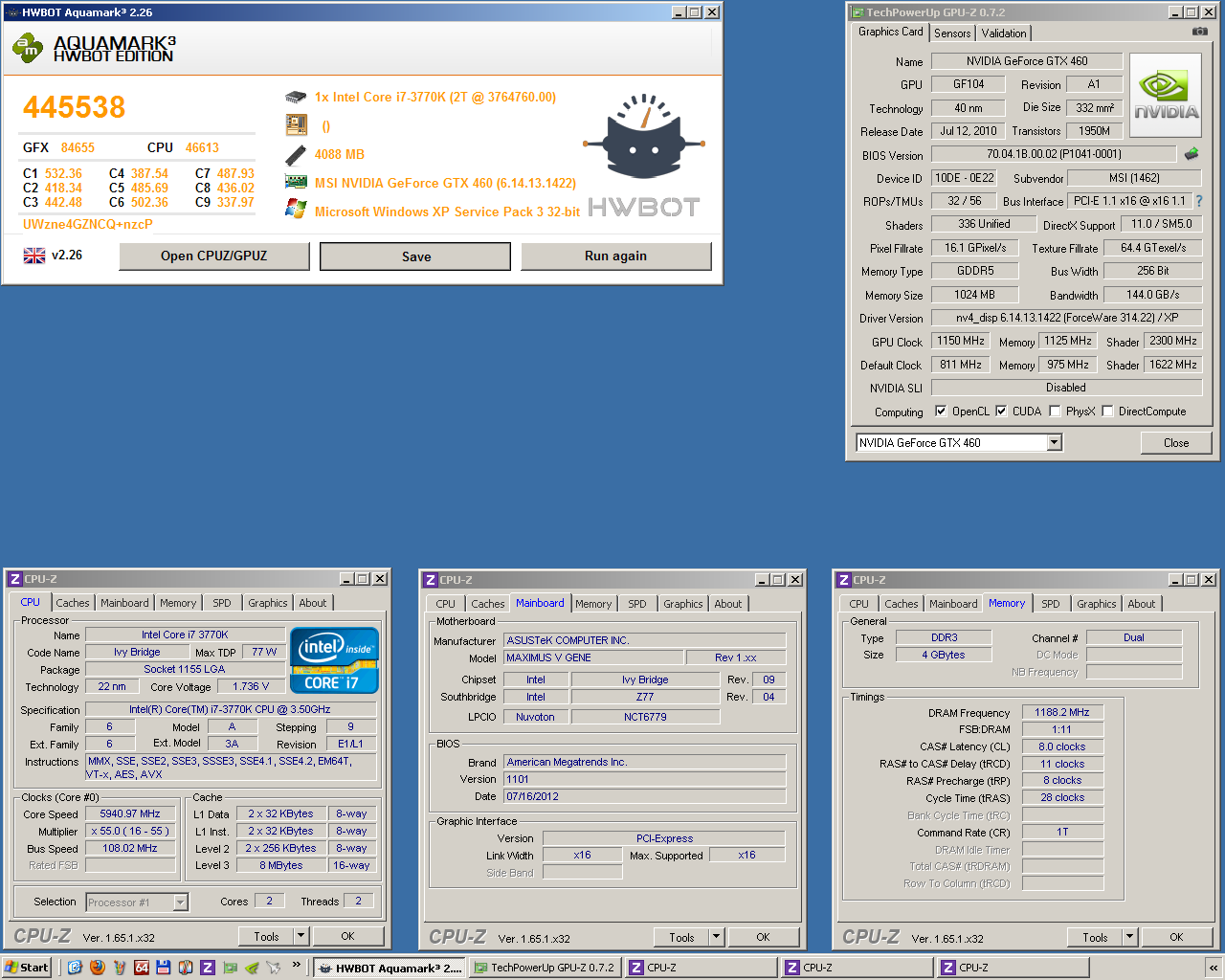Expand the quick launch overflow chevron
This screenshot has width=1225, height=980.
tap(296, 965)
